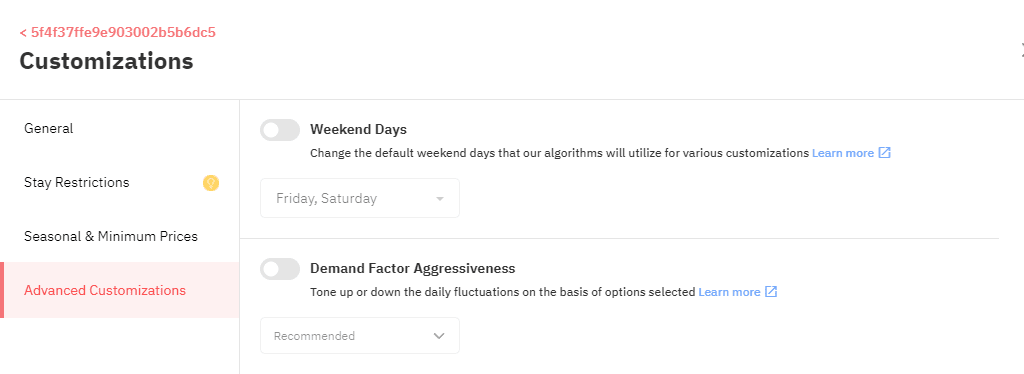Image resolution: width=1024 pixels, height=374 pixels.
Task: Open the Friday, Saturday weekend days dropdown
Action: pos(360,198)
